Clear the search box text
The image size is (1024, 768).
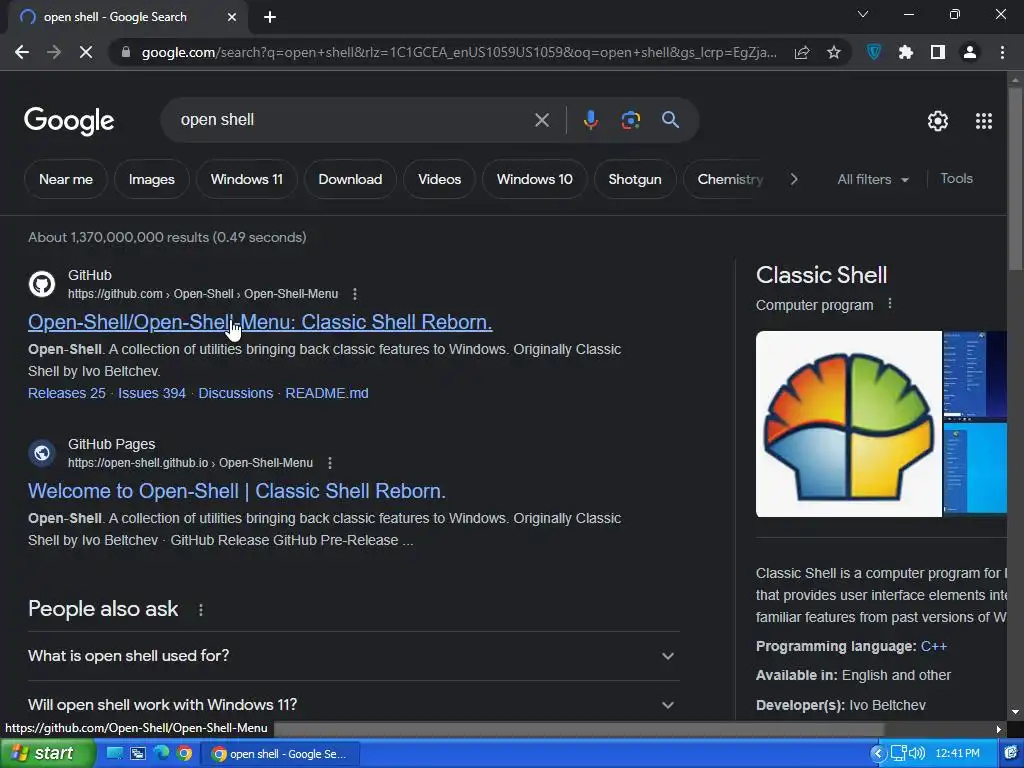coord(541,120)
